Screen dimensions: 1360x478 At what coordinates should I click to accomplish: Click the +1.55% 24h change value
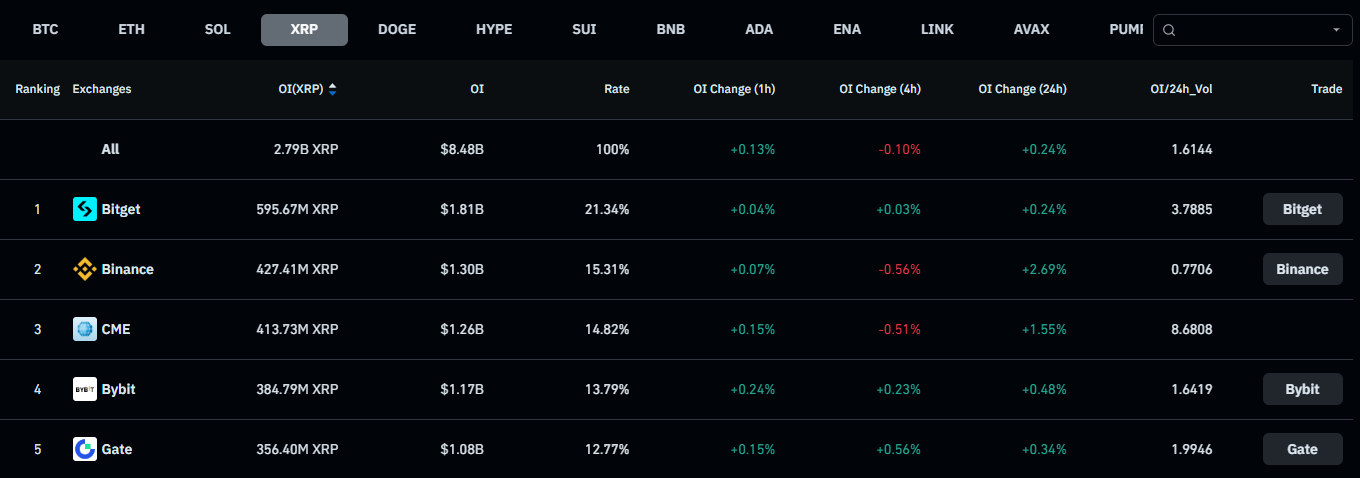(1044, 329)
